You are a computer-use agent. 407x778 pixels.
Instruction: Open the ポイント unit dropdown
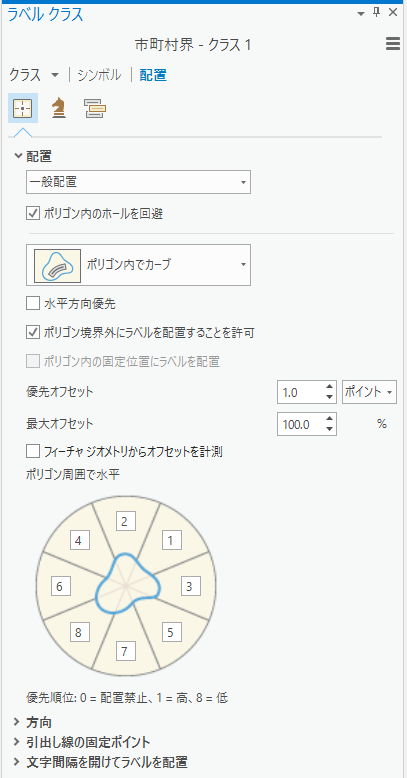coord(370,392)
